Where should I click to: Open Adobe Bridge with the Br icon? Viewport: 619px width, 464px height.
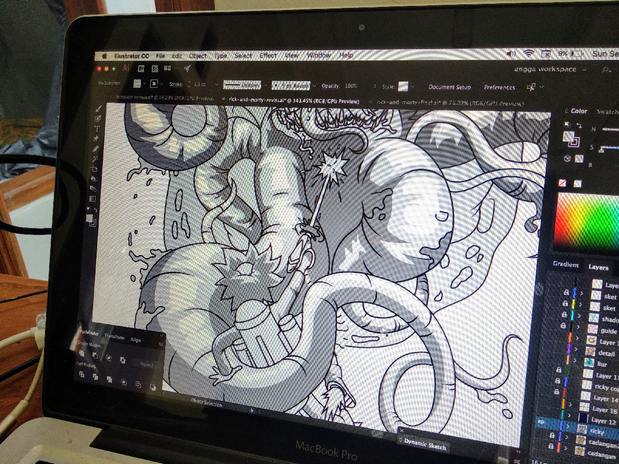tap(141, 69)
